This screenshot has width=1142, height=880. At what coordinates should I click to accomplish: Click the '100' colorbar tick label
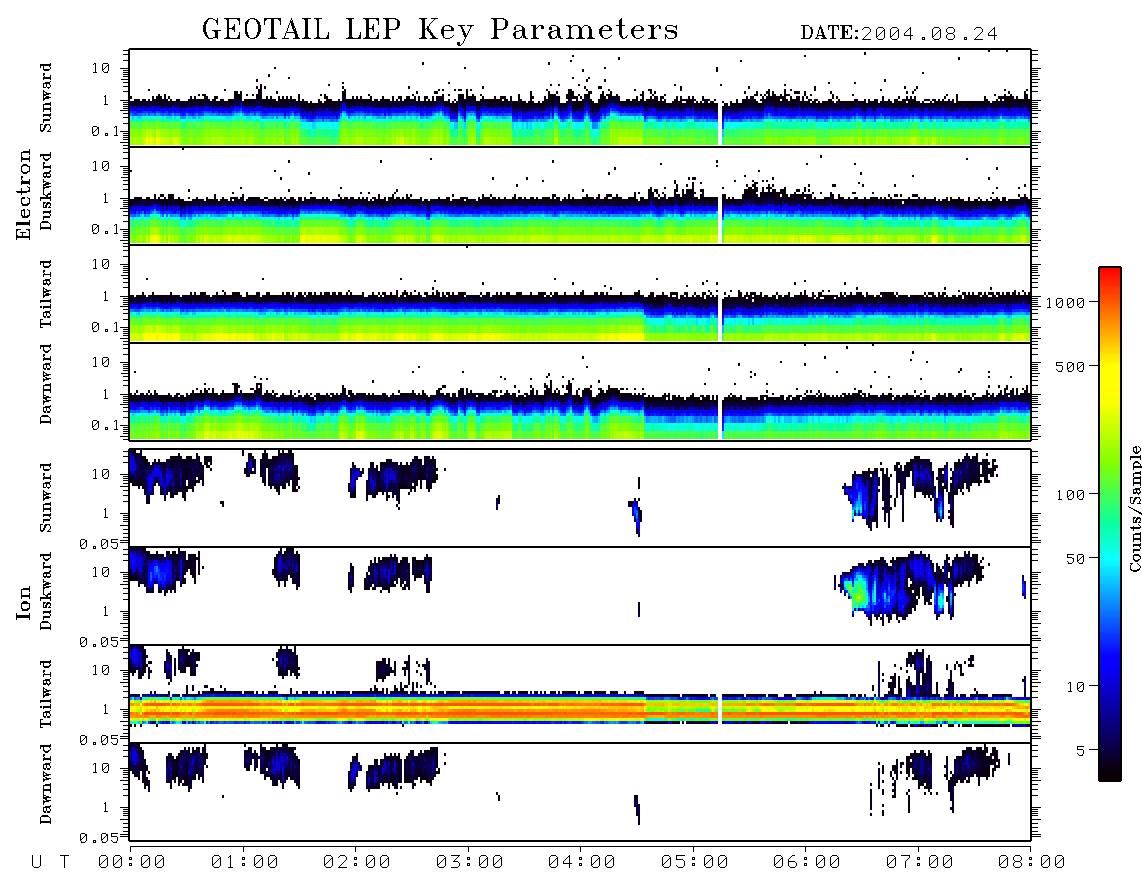point(1071,495)
